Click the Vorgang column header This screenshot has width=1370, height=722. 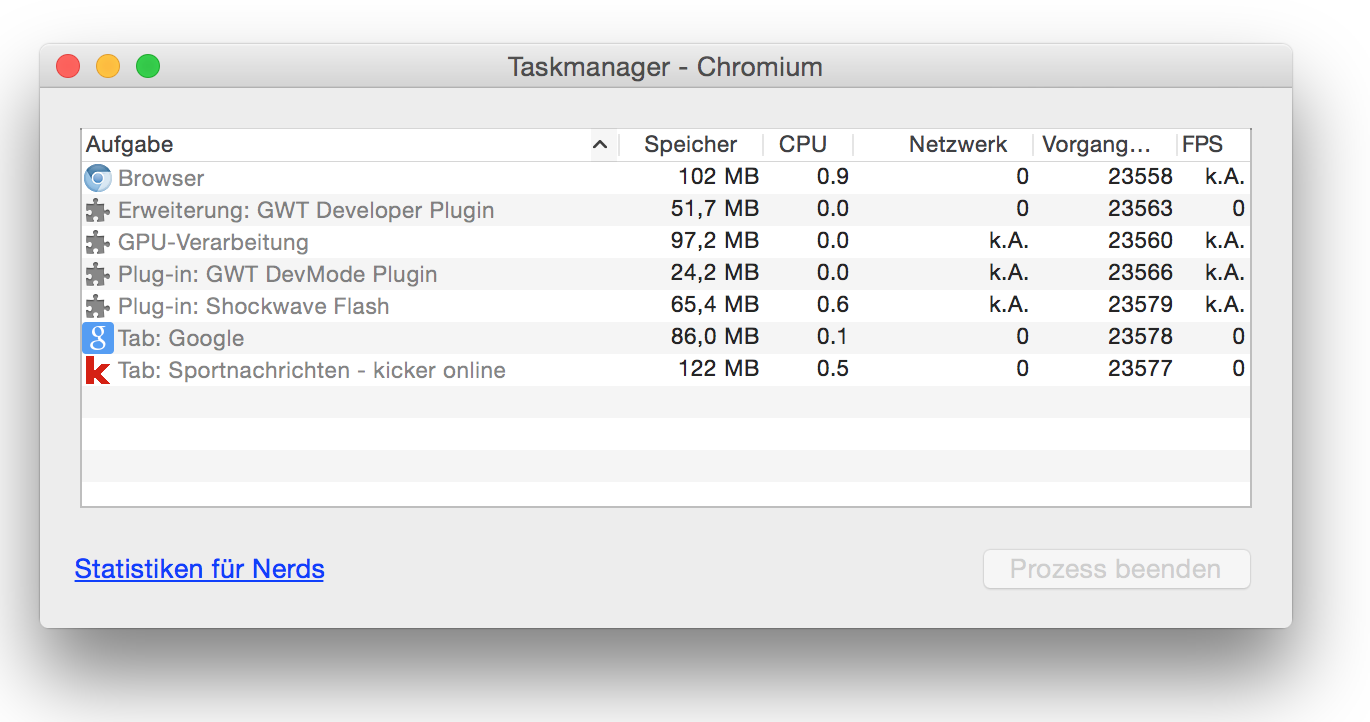point(1095,145)
